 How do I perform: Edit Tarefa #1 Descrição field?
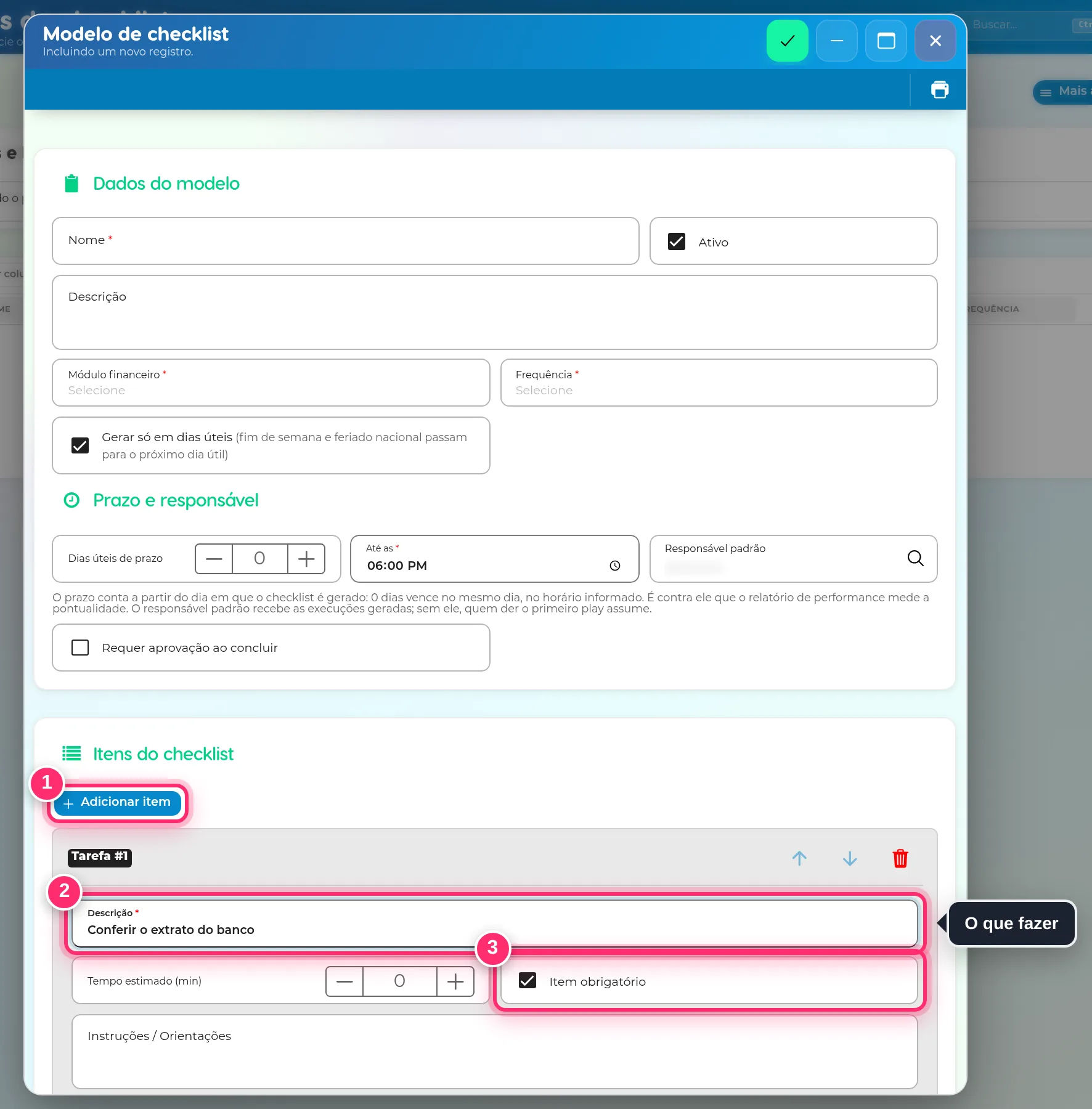tap(495, 923)
